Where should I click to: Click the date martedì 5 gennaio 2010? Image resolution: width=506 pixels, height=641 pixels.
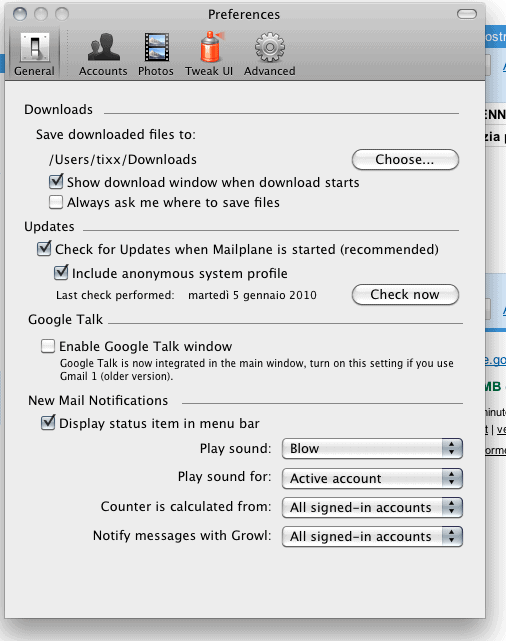[252, 295]
